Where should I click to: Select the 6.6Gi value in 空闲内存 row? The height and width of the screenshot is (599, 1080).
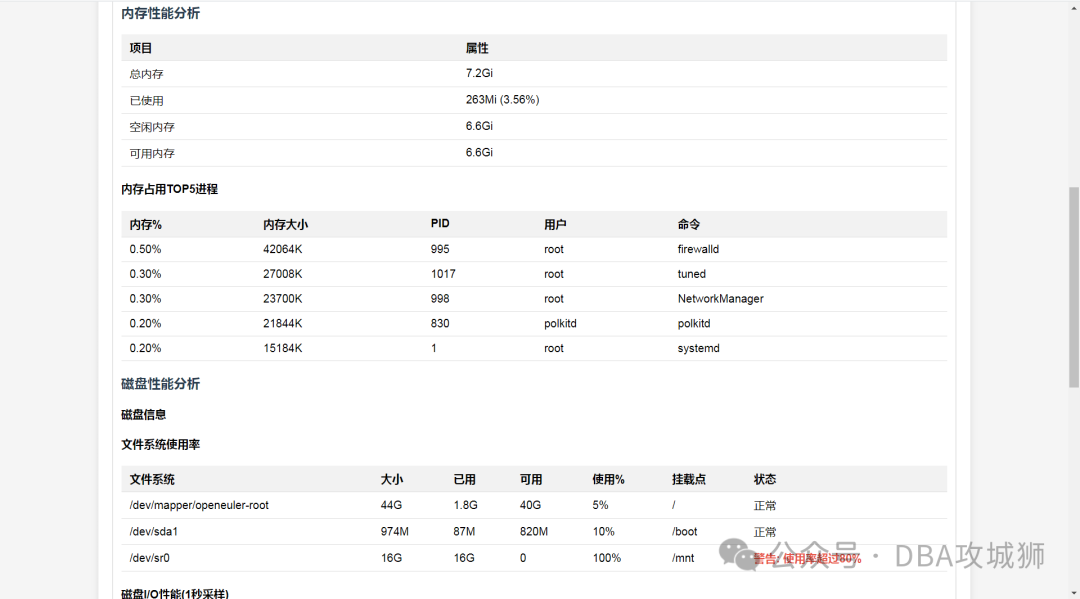(x=479, y=126)
